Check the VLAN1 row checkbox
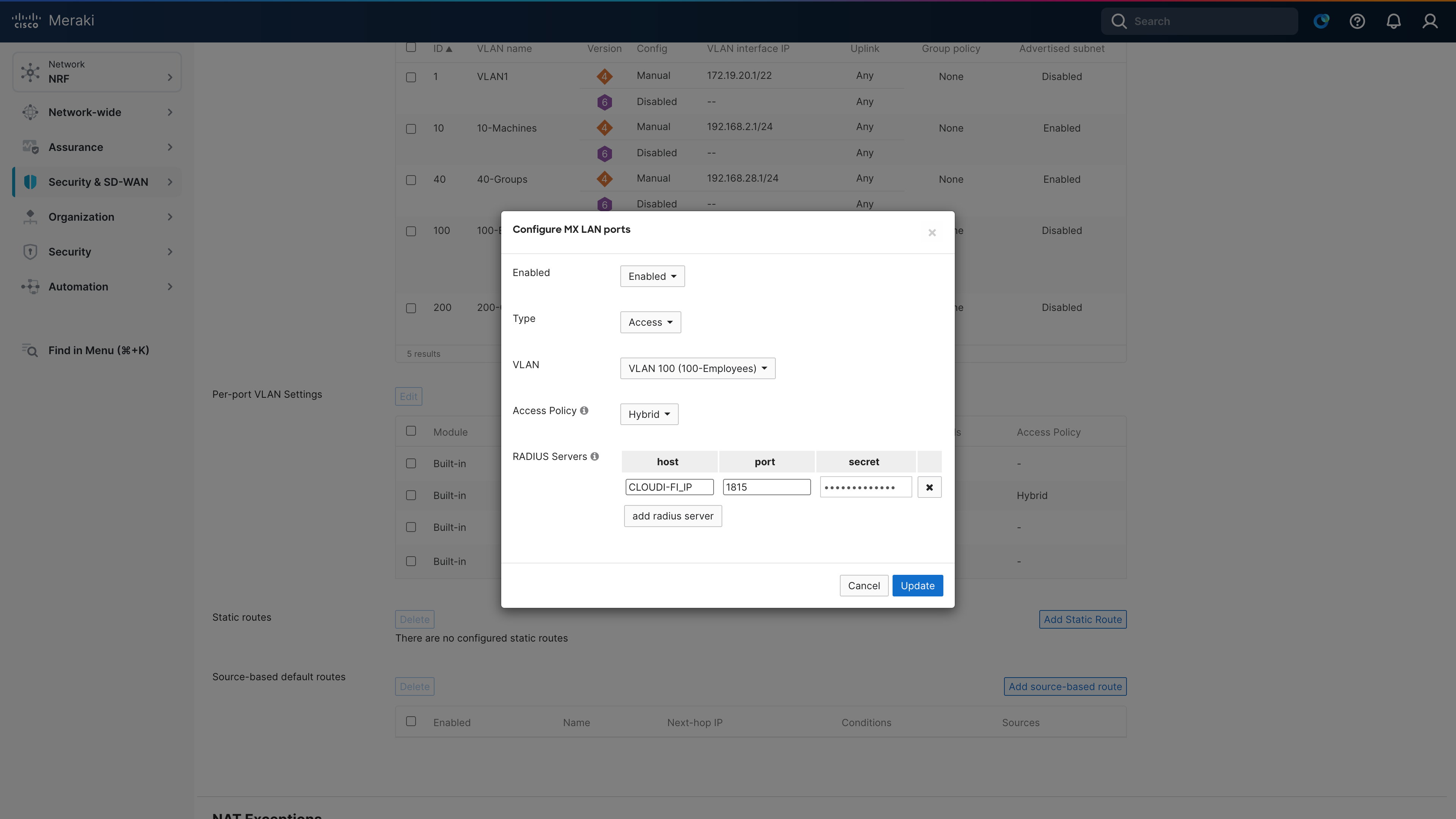 (411, 77)
